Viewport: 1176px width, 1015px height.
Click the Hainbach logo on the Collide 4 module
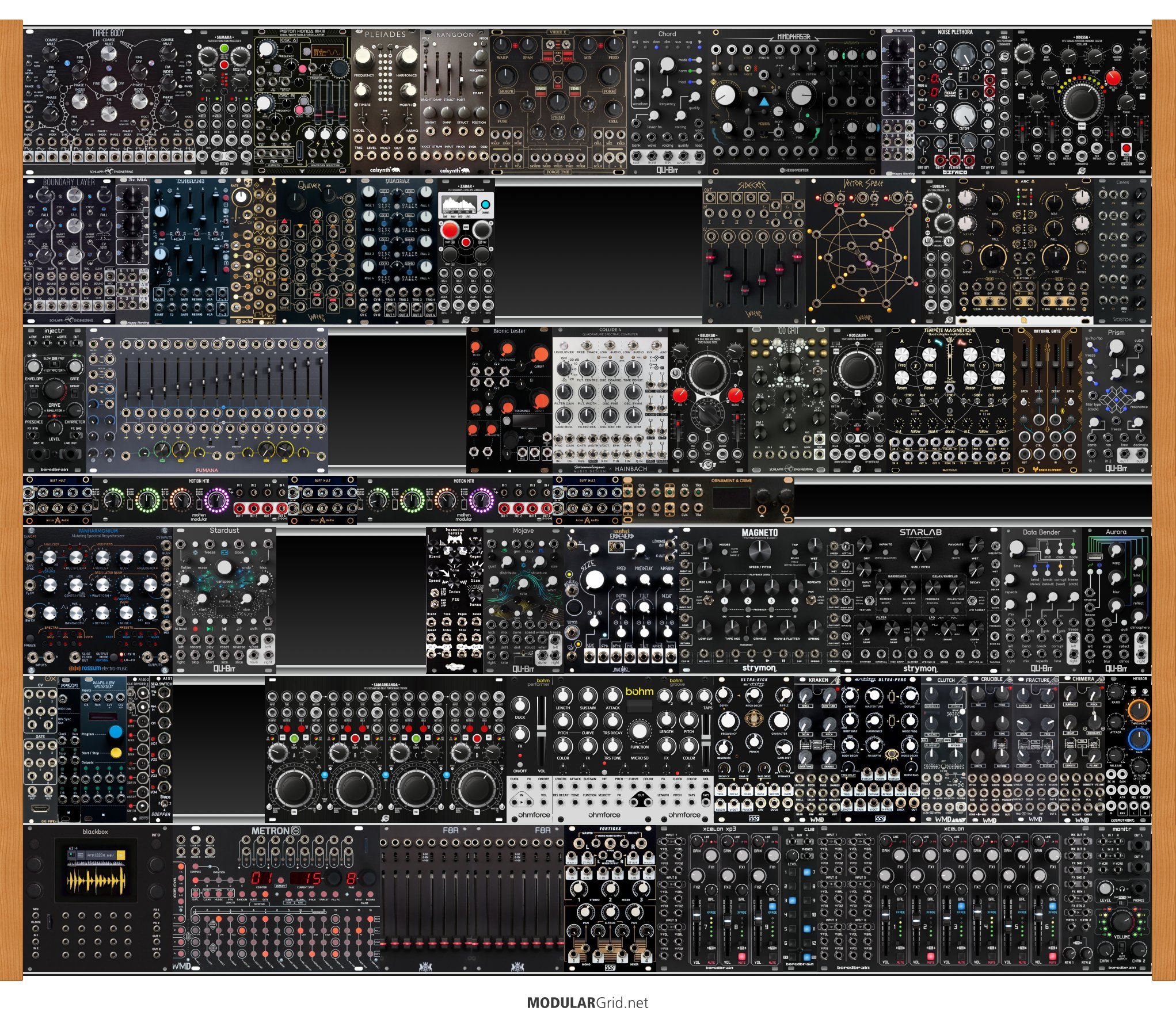click(x=631, y=468)
